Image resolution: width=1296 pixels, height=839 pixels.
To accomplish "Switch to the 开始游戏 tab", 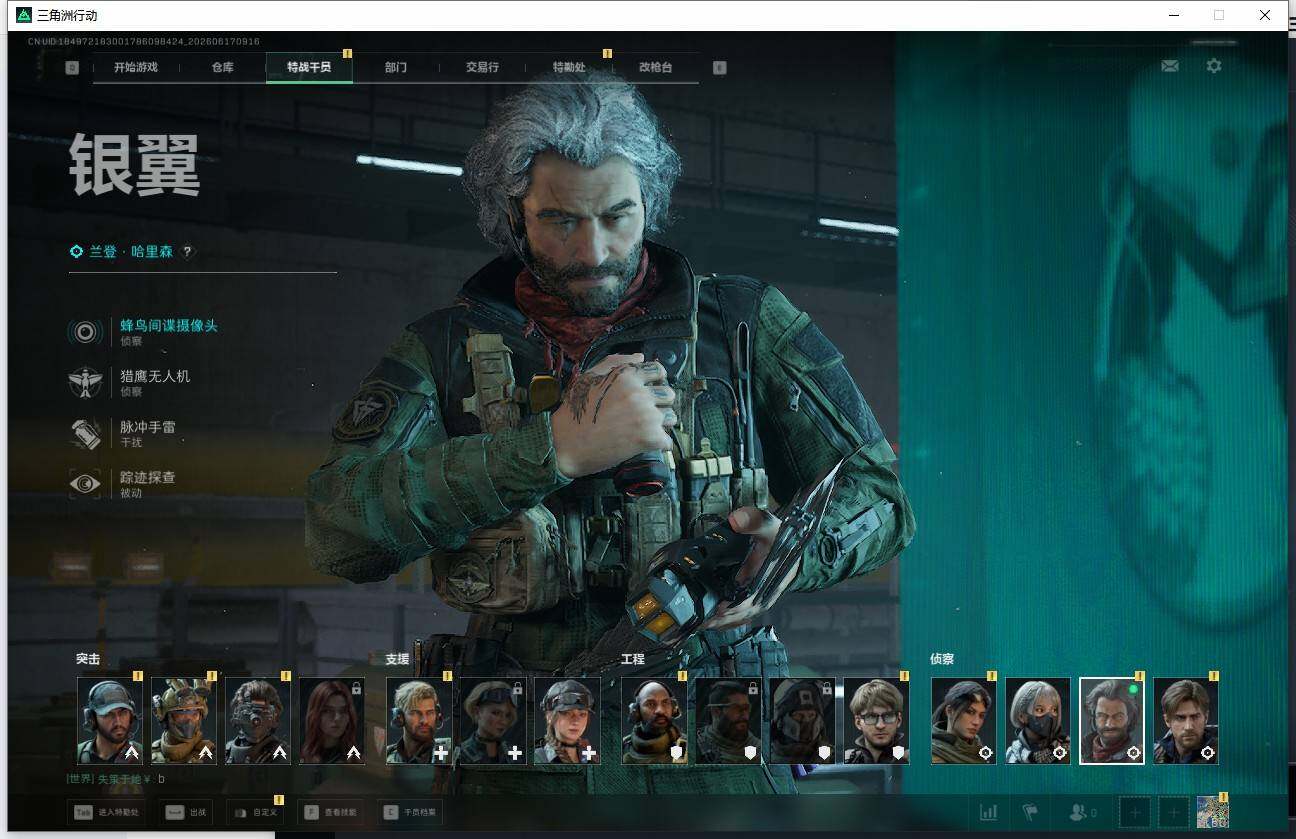I will tap(136, 68).
